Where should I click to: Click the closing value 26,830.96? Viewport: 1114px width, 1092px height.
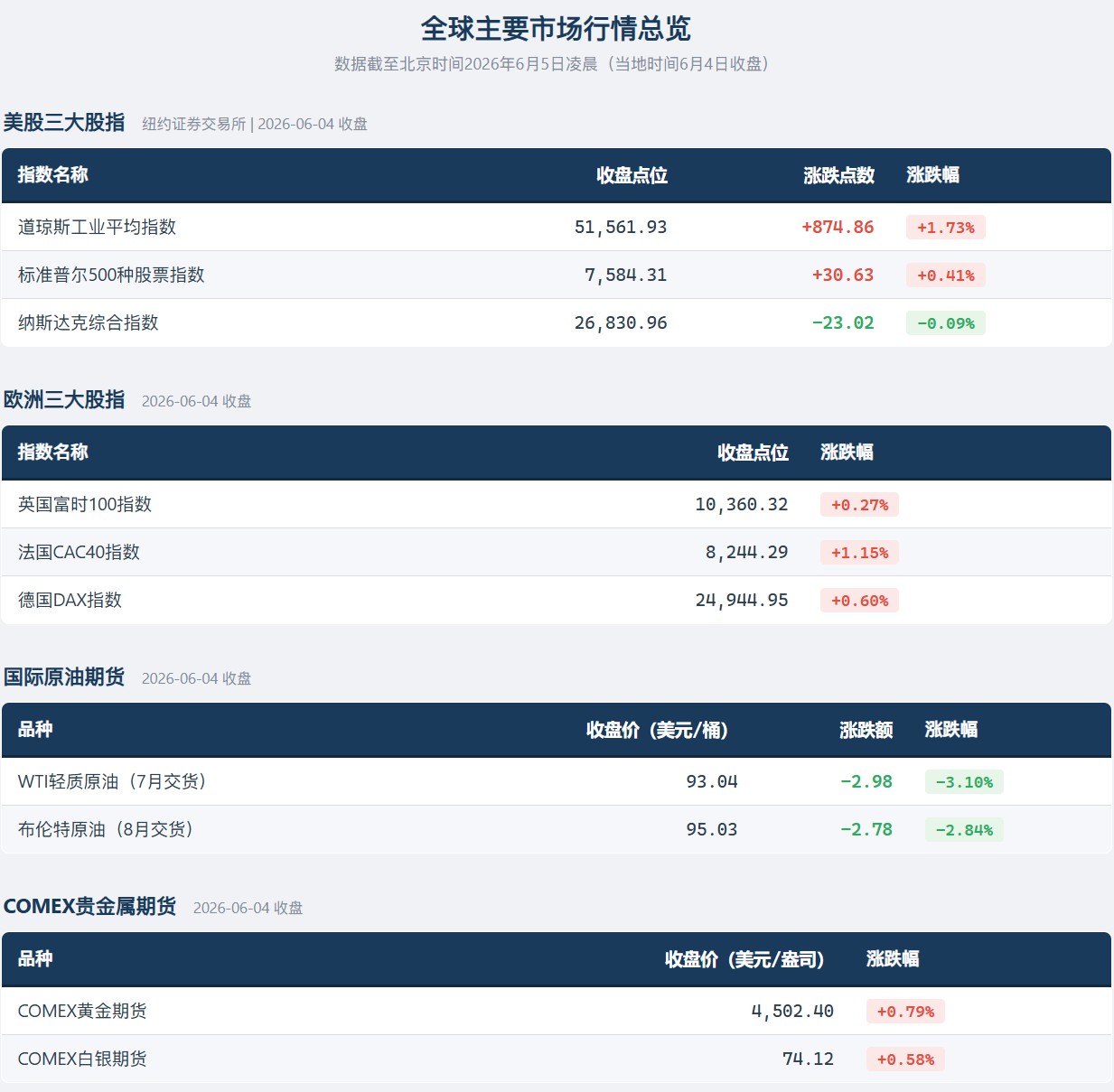pos(621,322)
